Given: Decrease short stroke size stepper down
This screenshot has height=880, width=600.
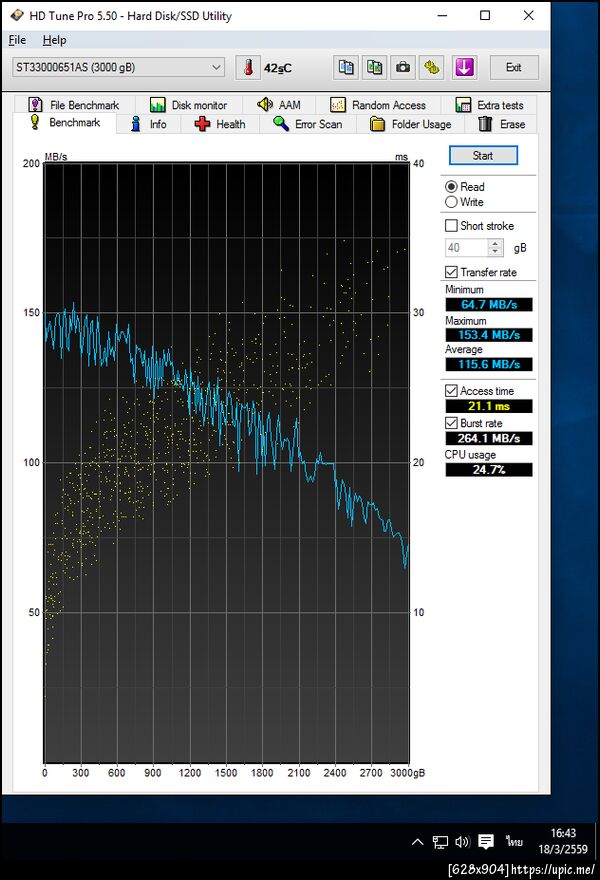Looking at the screenshot, I should pyautogui.click(x=495, y=251).
